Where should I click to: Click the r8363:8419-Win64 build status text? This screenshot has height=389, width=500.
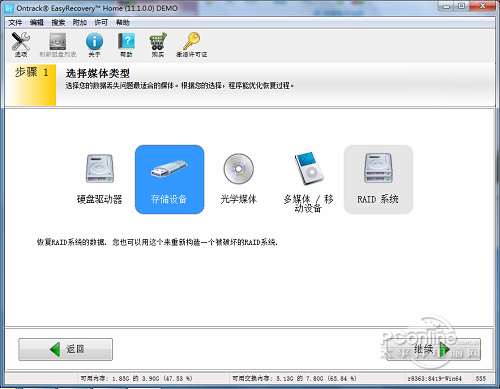[x=435, y=378]
